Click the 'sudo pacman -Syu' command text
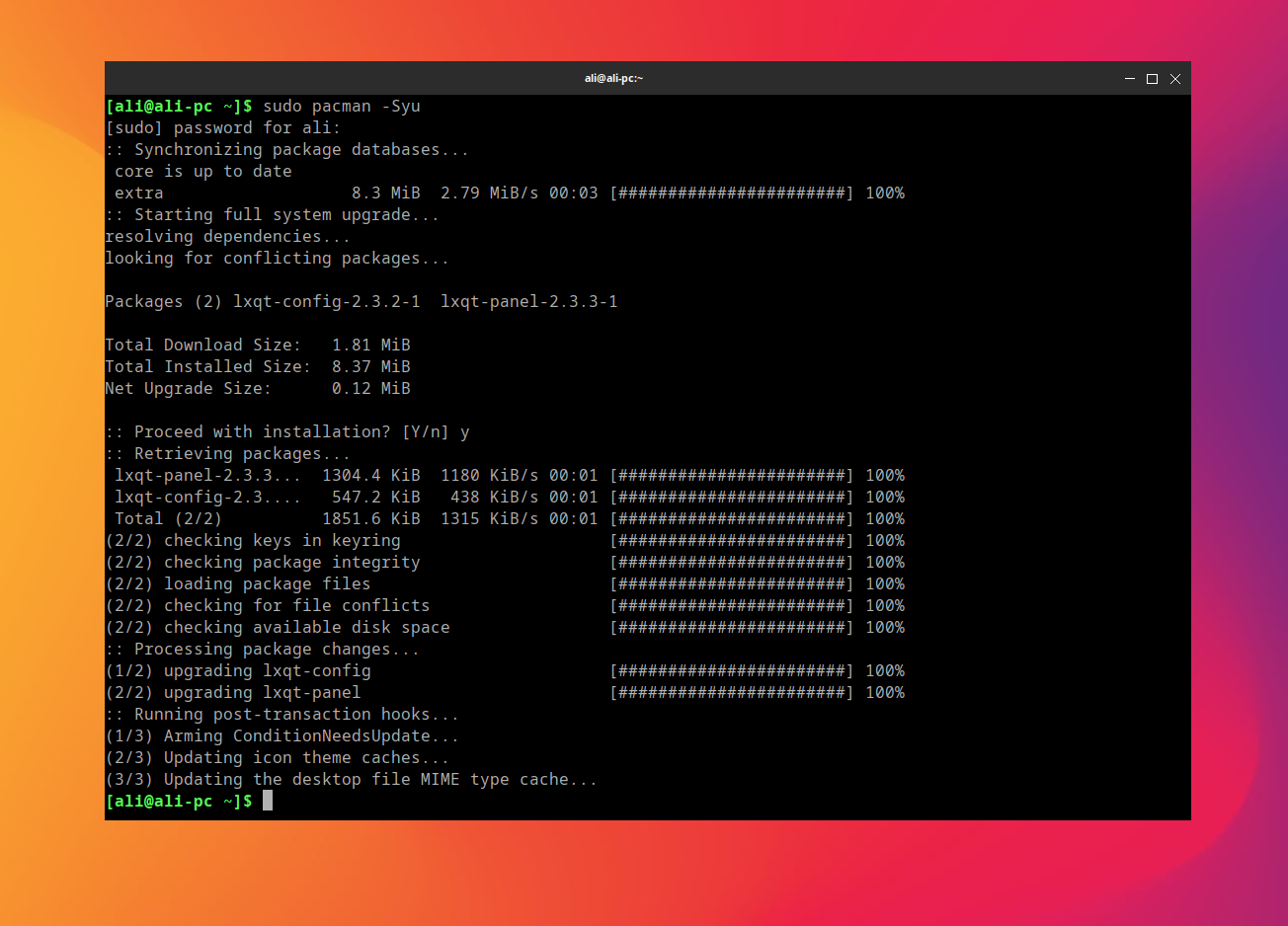 pos(342,107)
